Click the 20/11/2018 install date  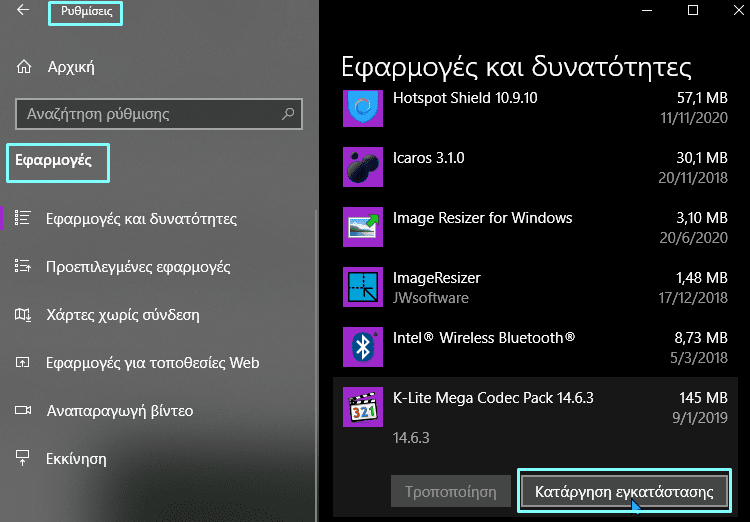click(693, 178)
